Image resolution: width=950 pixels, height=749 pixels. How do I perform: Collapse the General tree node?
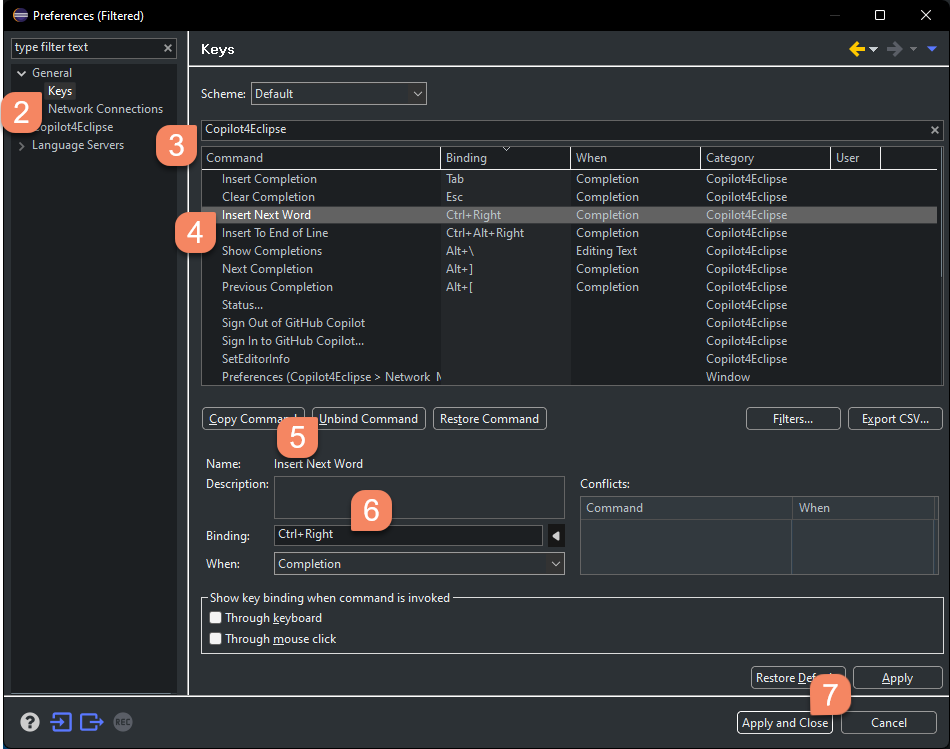(22, 73)
